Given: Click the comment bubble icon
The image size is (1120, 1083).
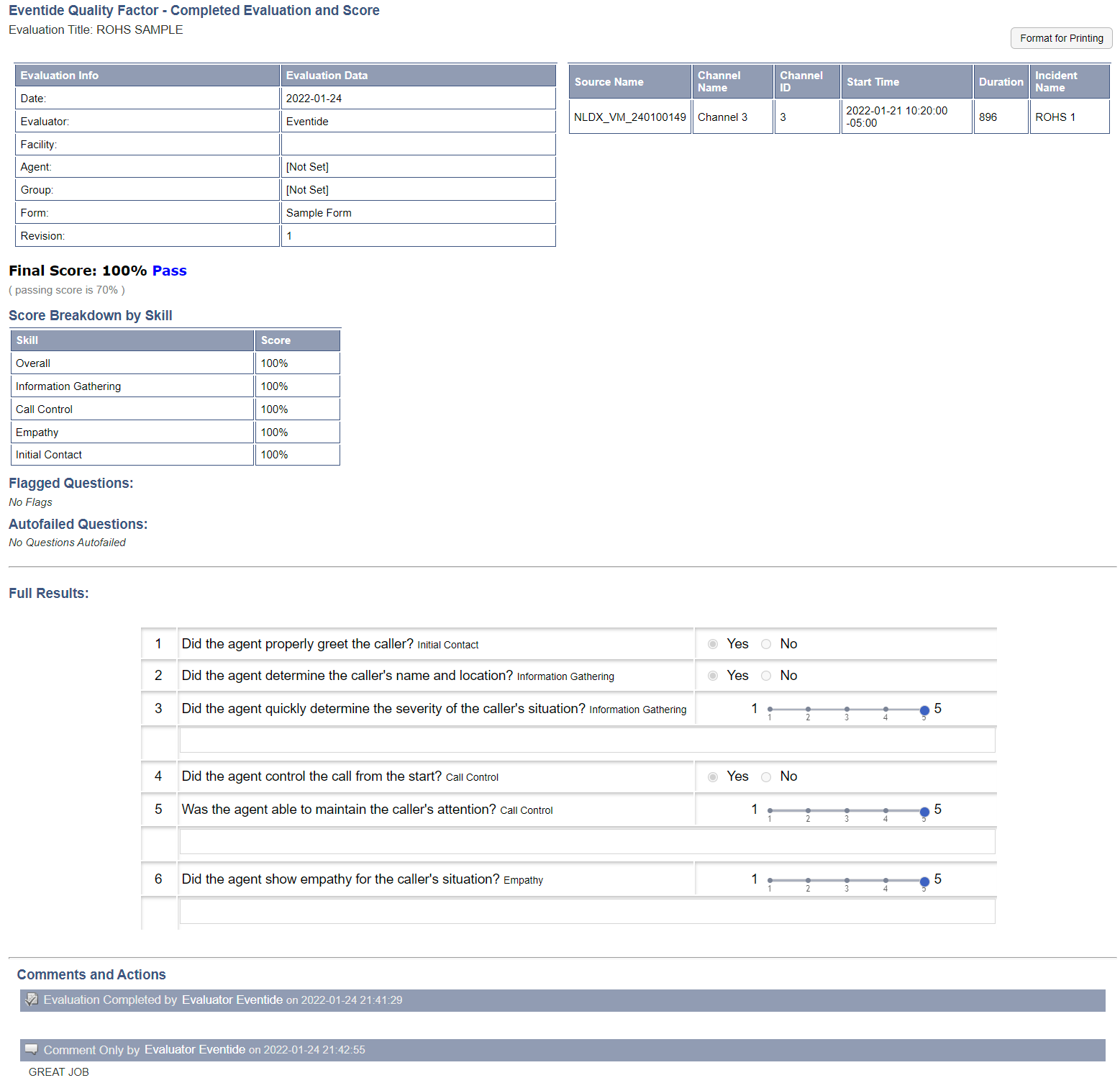Looking at the screenshot, I should point(32,1049).
